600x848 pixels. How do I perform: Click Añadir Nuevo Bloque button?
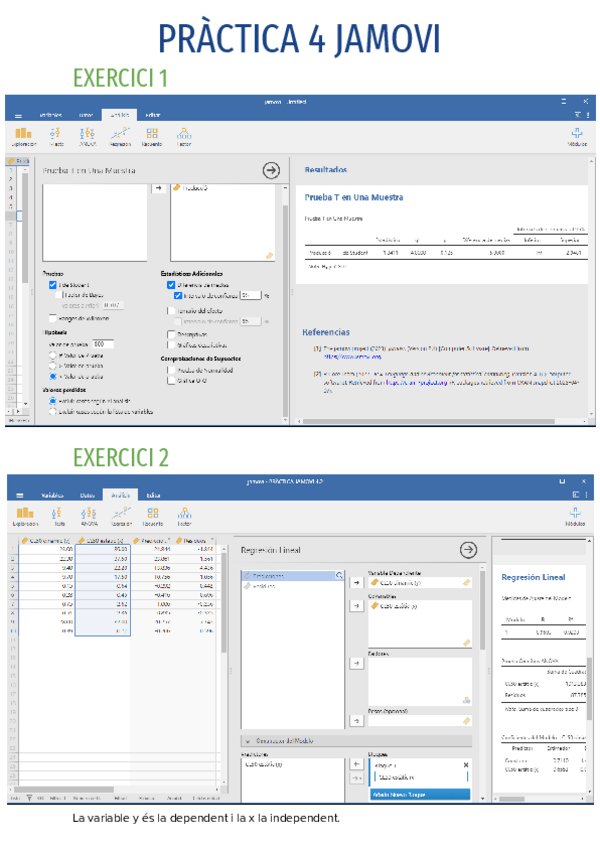tap(420, 794)
